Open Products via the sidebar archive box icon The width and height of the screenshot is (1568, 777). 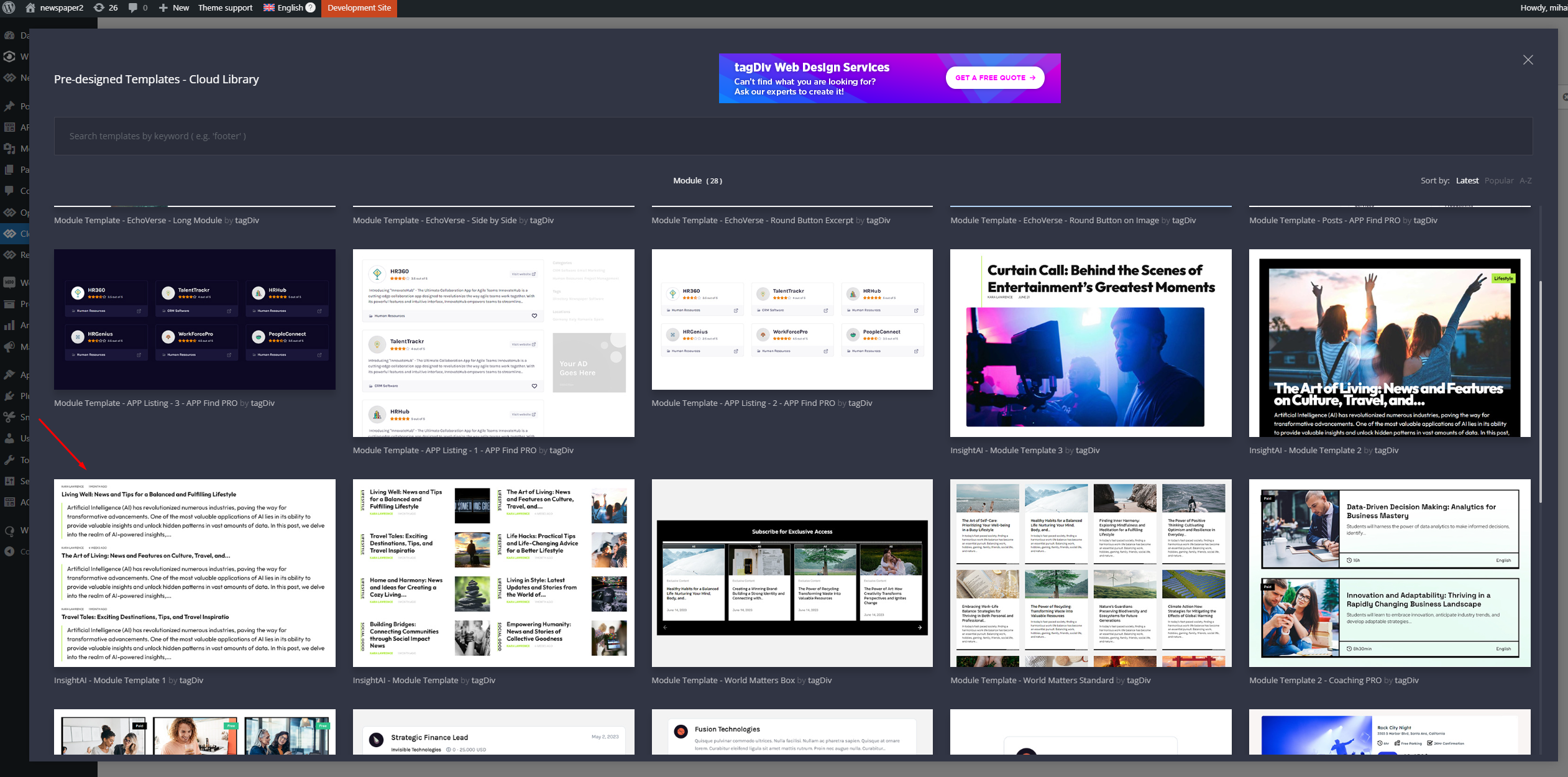[9, 304]
